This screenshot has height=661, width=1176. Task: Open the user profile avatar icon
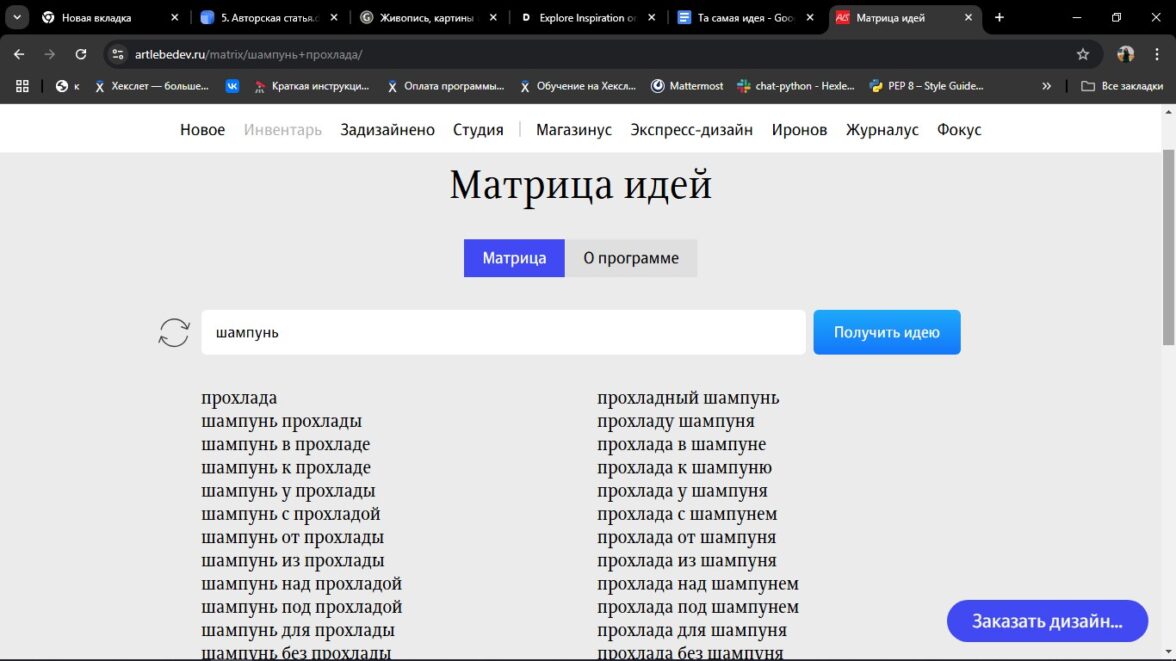[1126, 54]
